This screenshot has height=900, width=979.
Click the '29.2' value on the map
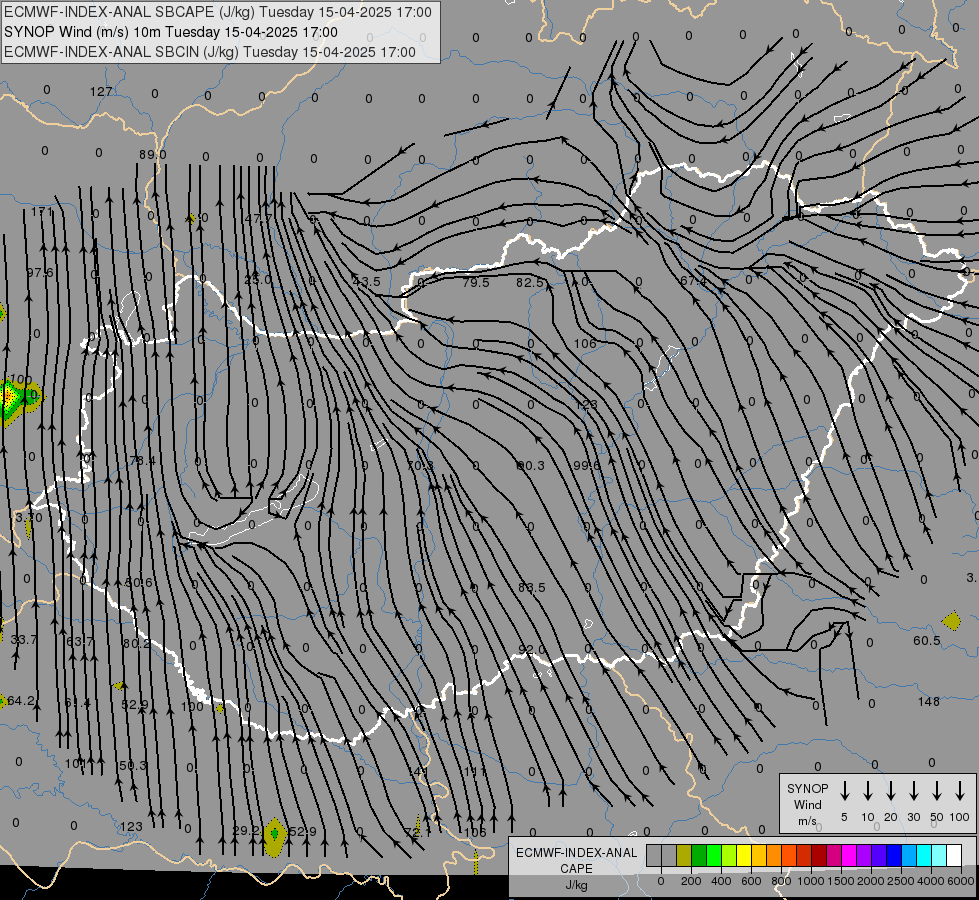point(246,831)
